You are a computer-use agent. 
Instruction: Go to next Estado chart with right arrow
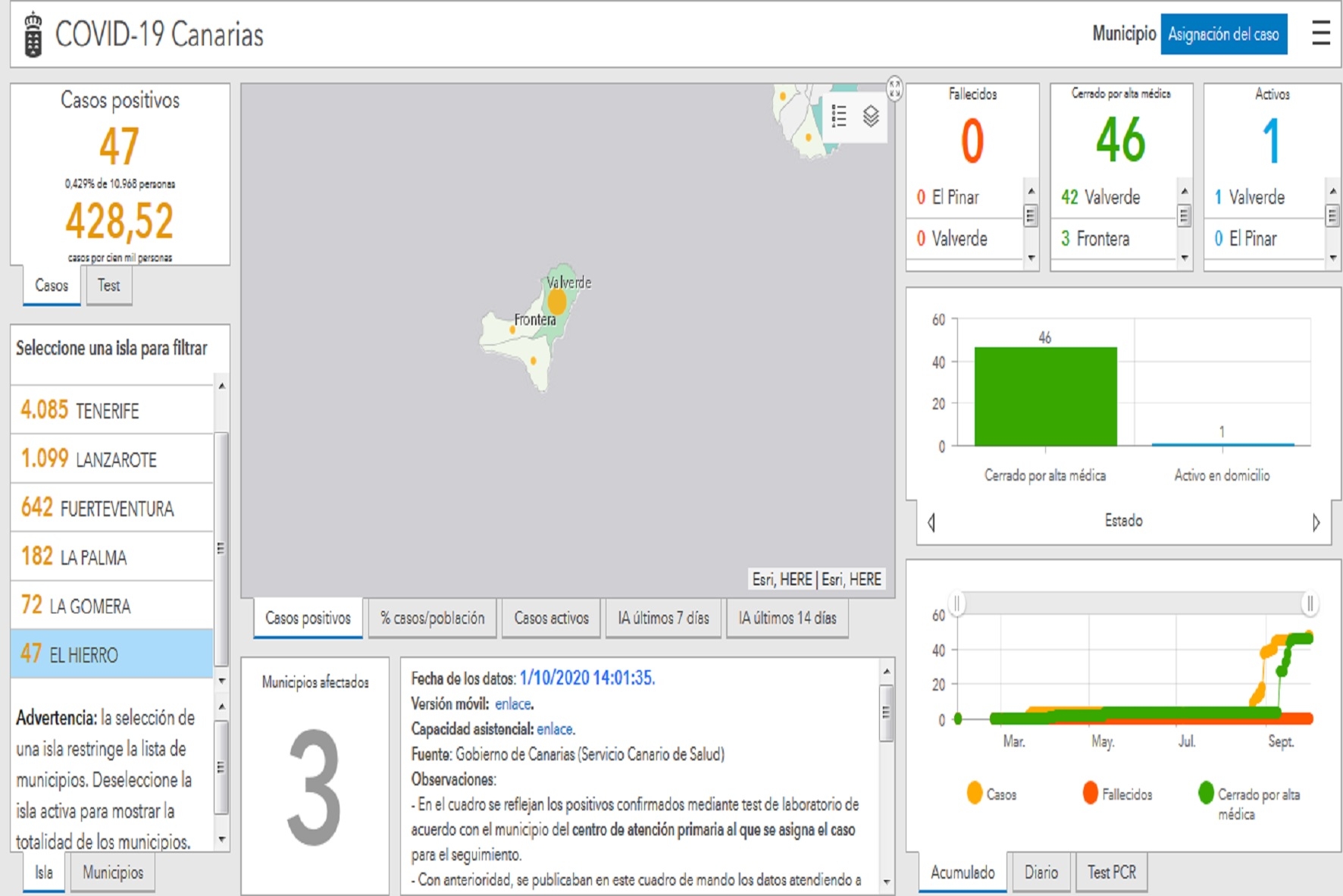pyautogui.click(x=1316, y=522)
